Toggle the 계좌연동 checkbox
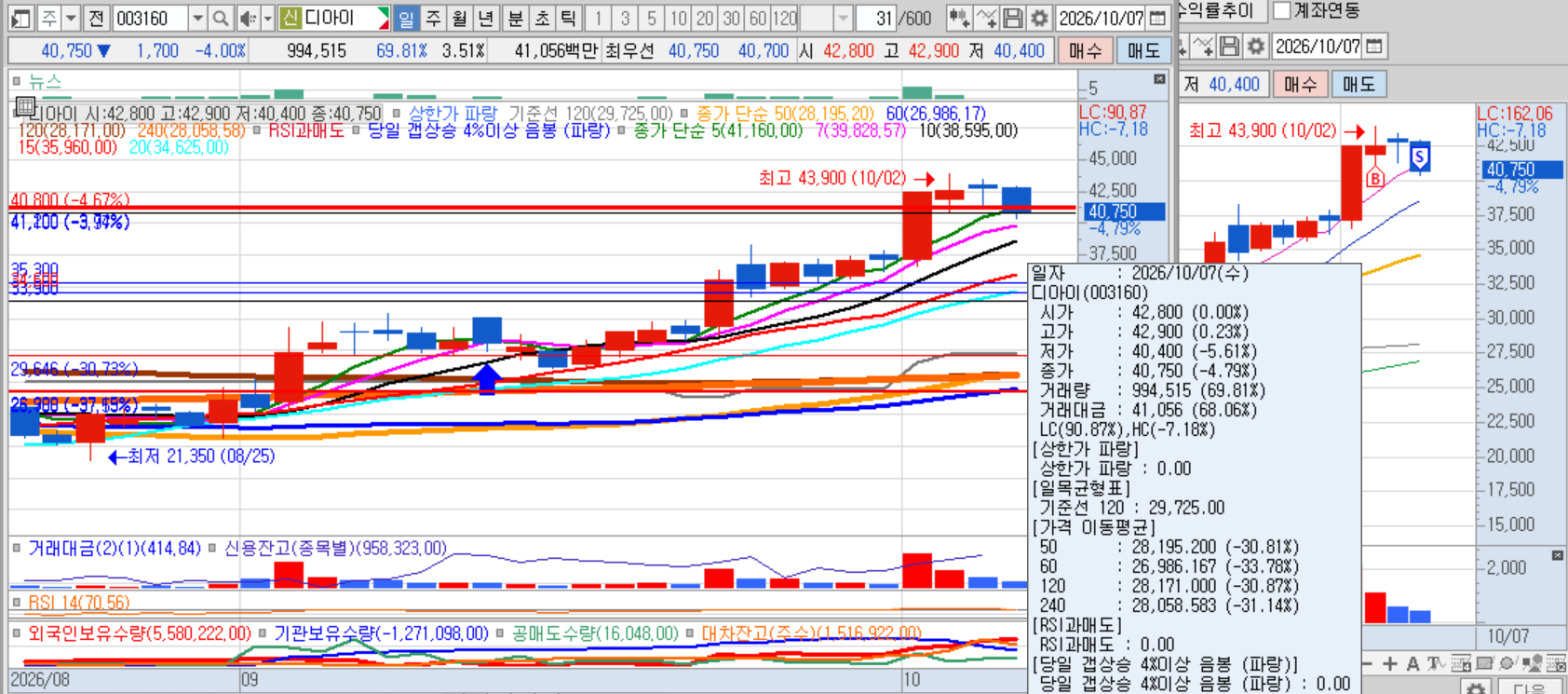The image size is (1568, 694). [1282, 10]
